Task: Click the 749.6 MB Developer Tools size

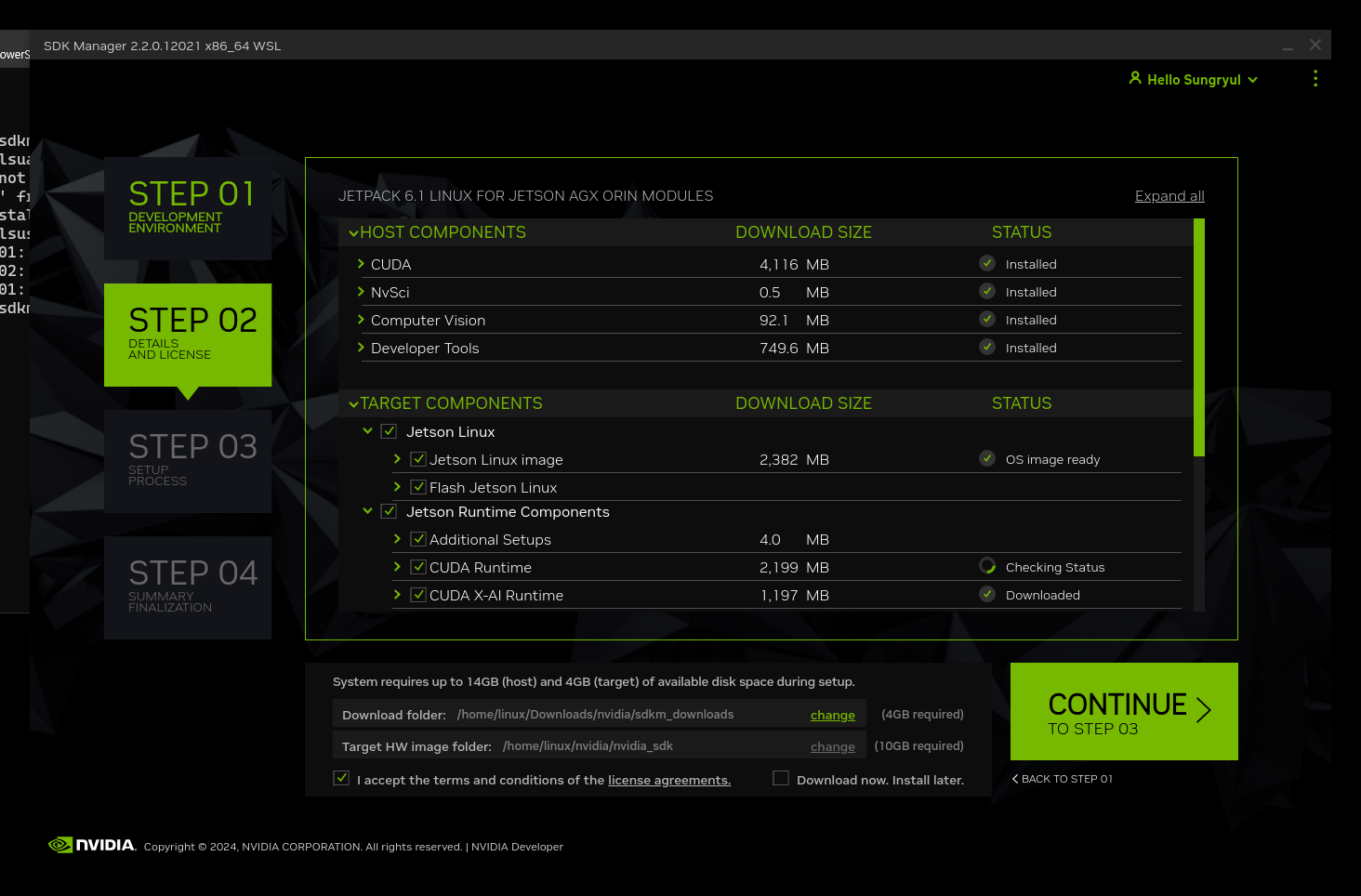Action: [794, 348]
